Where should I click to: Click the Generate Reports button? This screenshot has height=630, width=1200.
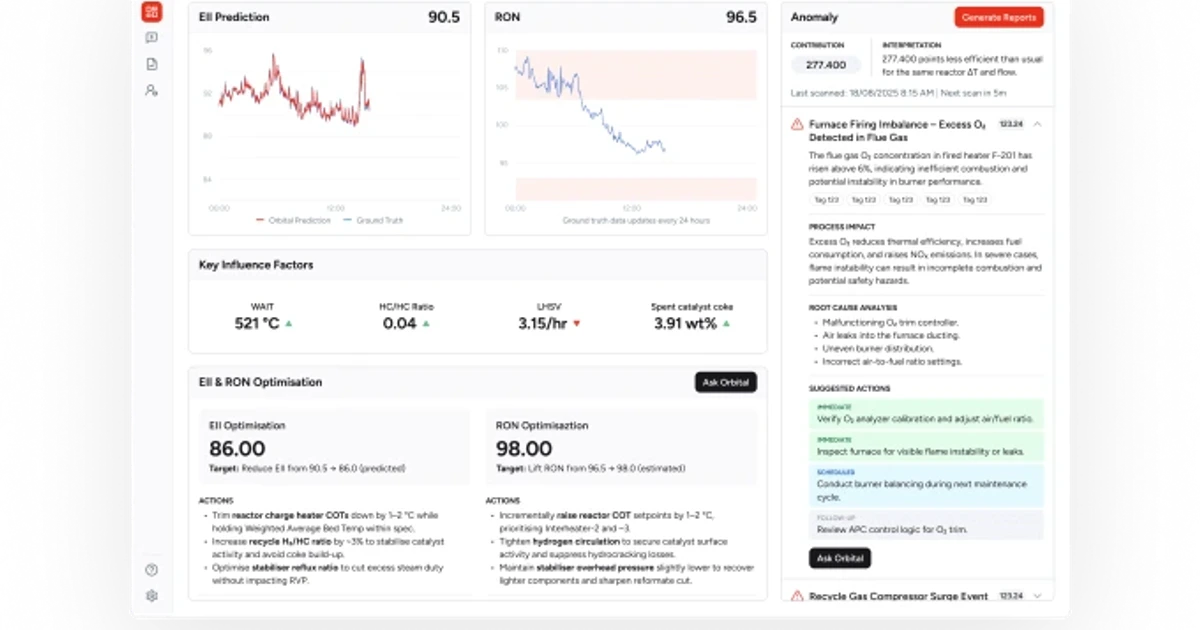pyautogui.click(x=999, y=17)
